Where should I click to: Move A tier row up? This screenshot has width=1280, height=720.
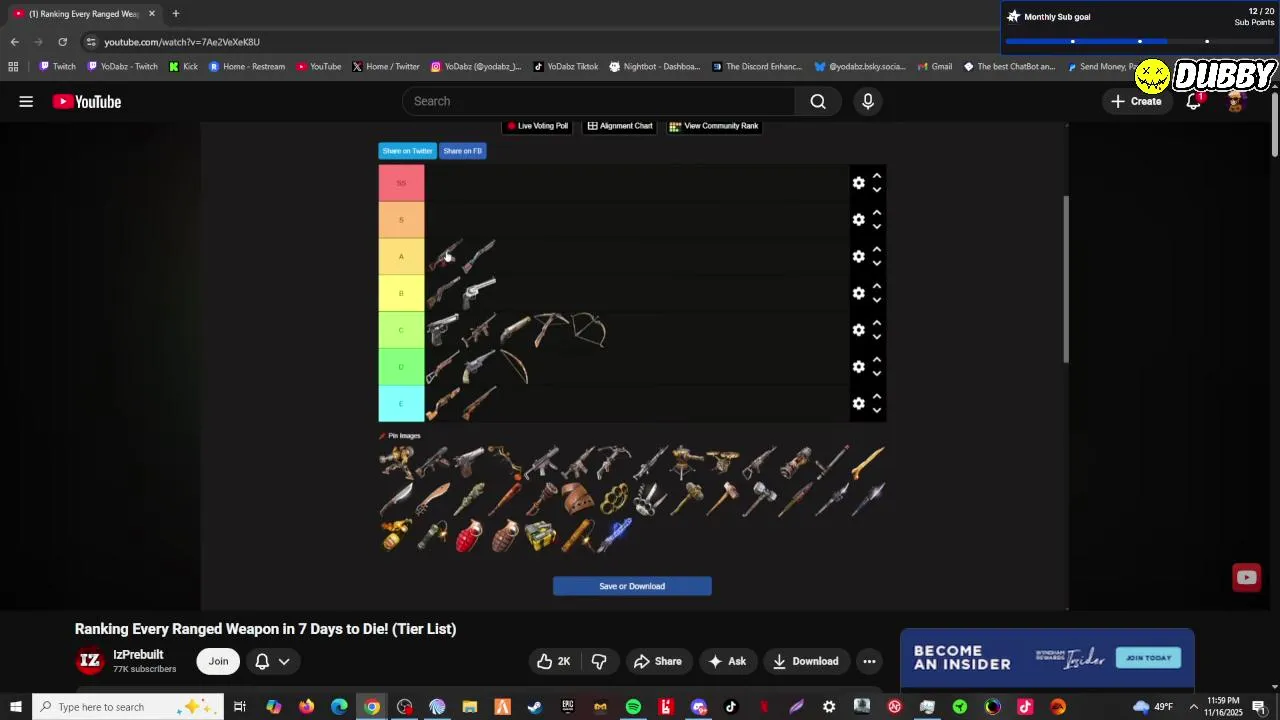[877, 250]
